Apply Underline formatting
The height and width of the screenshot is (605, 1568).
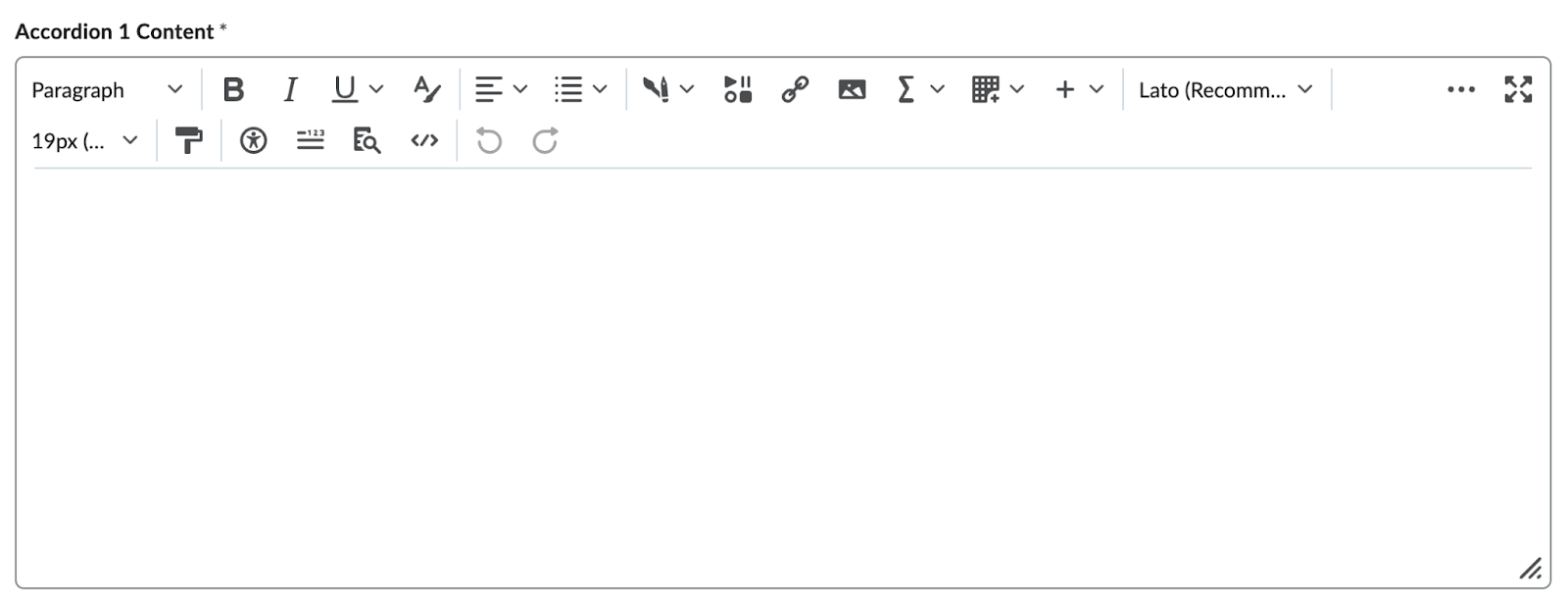pyautogui.click(x=344, y=89)
